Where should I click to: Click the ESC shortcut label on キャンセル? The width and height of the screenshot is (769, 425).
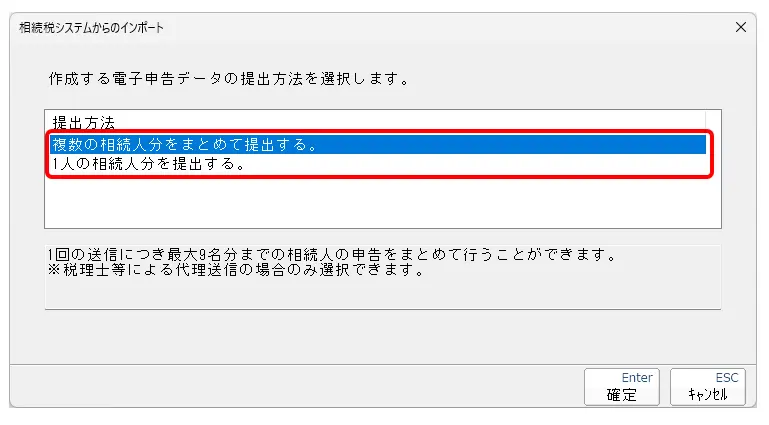point(726,378)
